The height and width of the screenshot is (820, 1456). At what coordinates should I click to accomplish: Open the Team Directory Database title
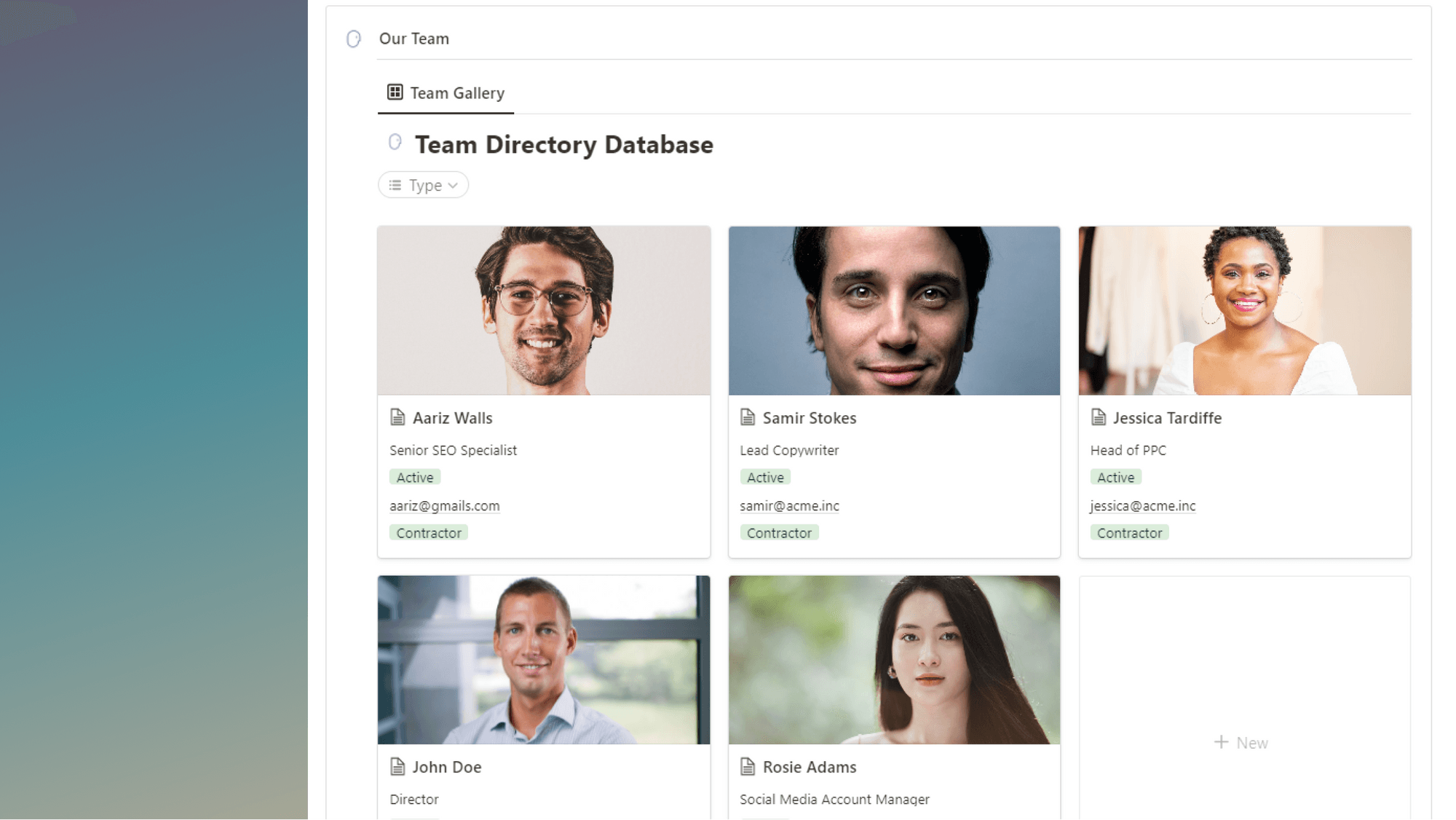click(x=564, y=145)
